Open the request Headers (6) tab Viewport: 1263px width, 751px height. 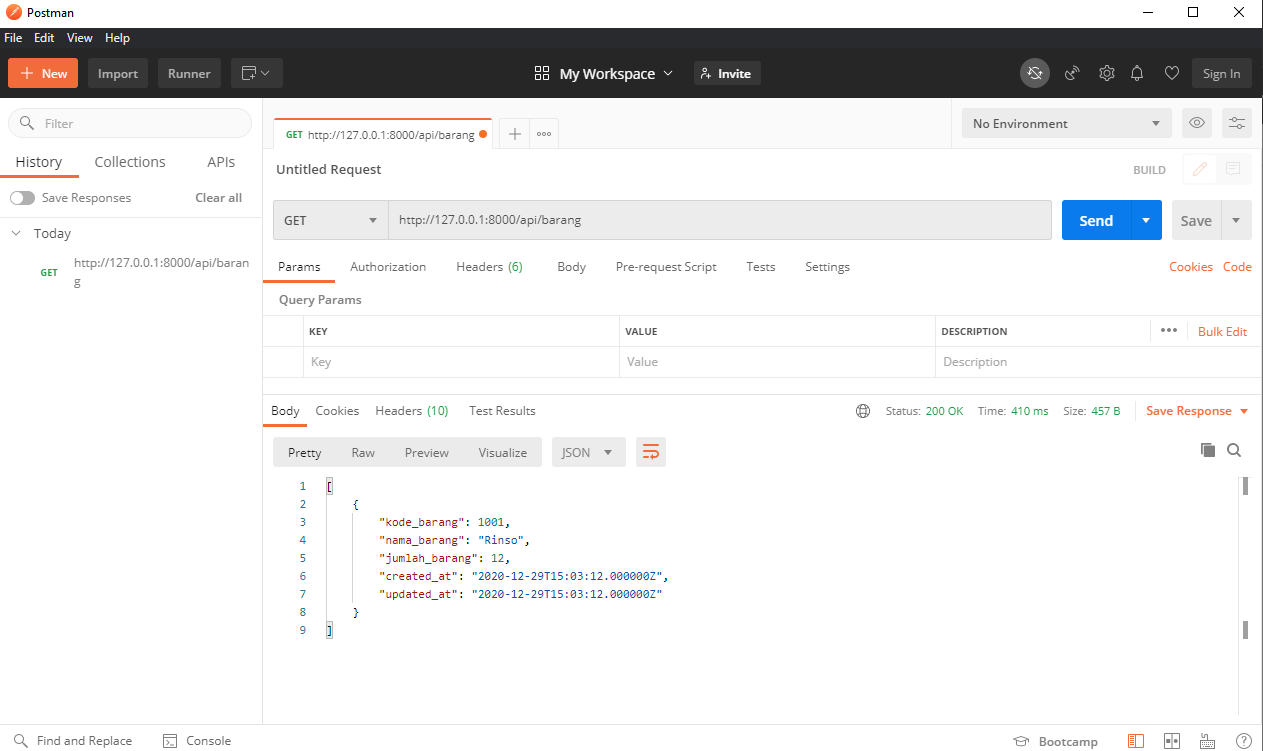(489, 267)
